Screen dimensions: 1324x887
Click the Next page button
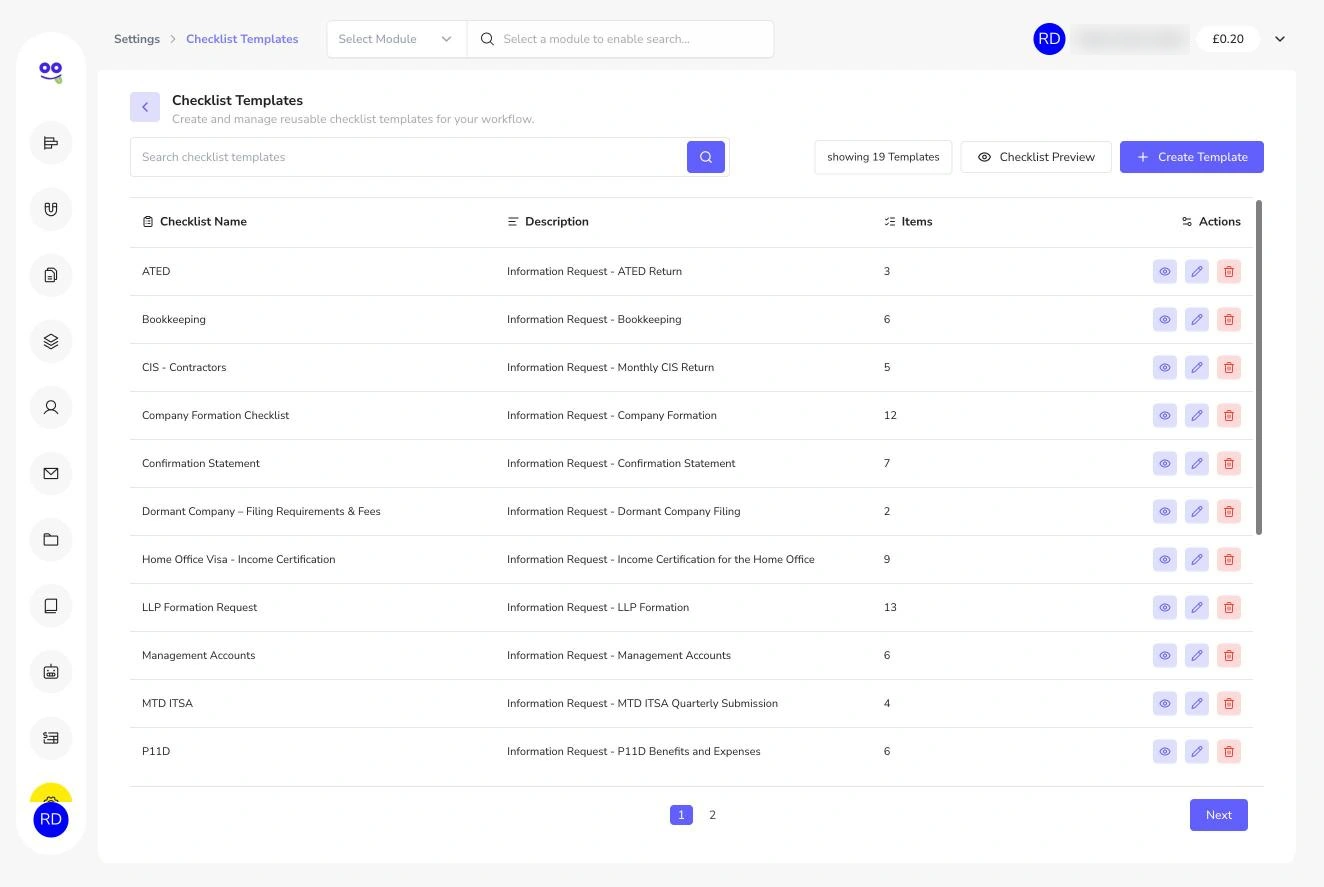pos(1219,815)
